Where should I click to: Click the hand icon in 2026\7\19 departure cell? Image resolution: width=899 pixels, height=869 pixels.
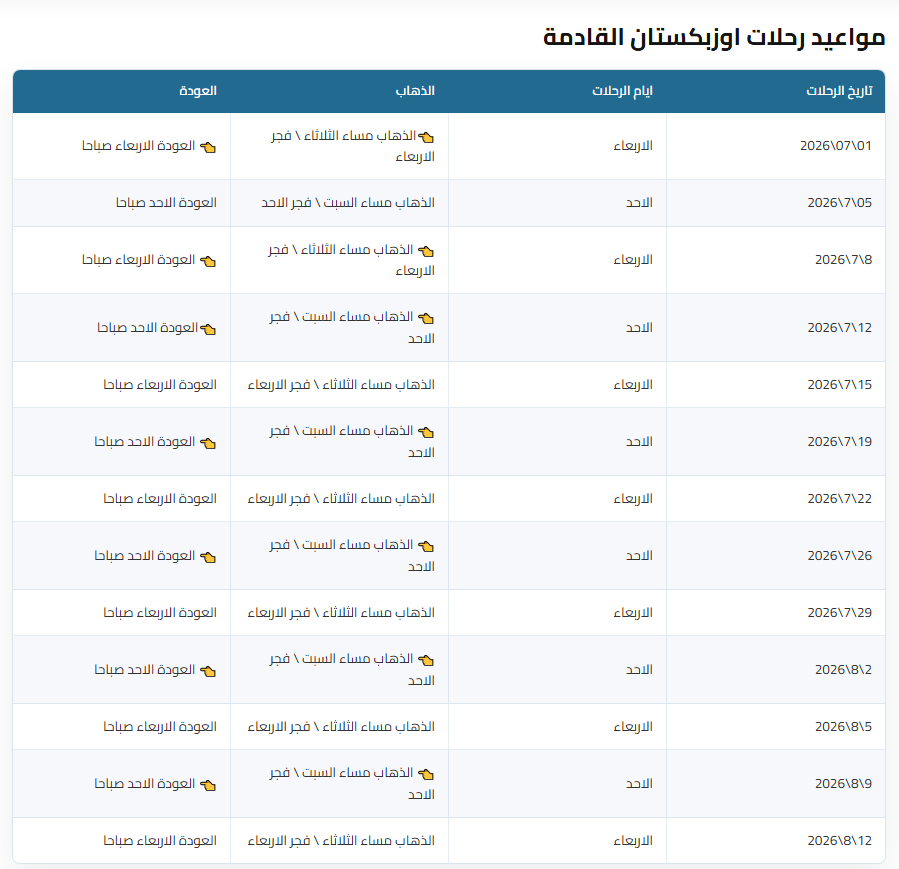426,432
